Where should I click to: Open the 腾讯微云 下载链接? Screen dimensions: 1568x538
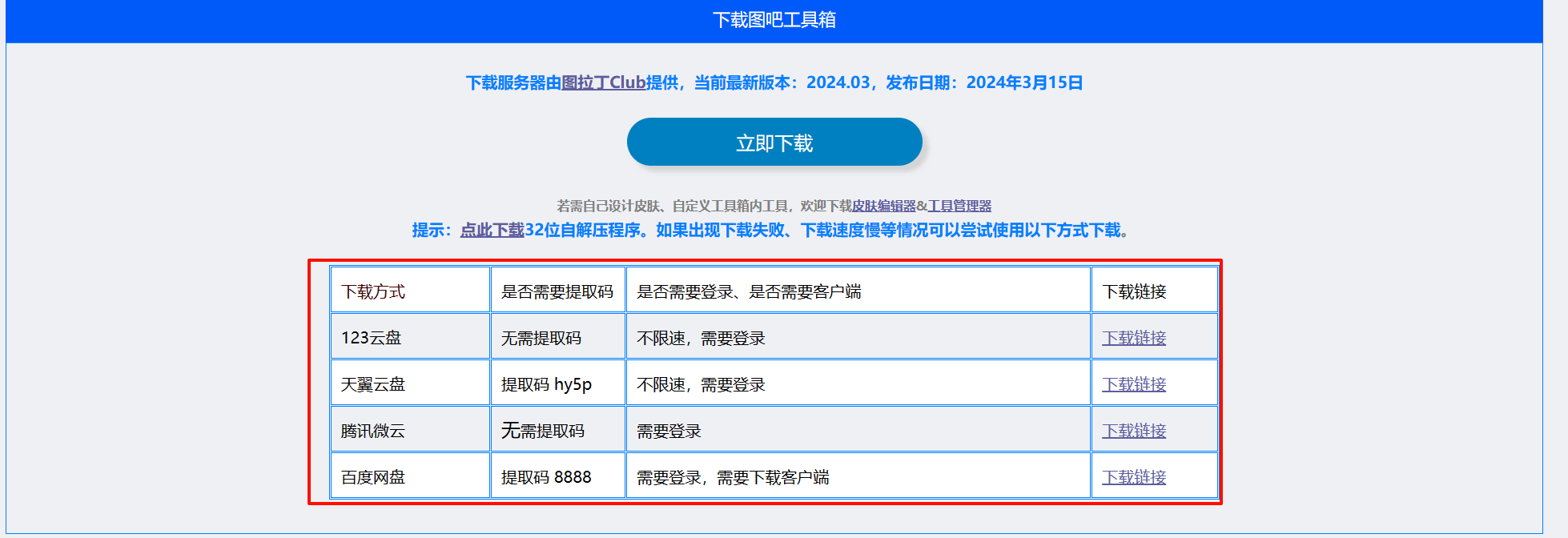tap(1133, 431)
